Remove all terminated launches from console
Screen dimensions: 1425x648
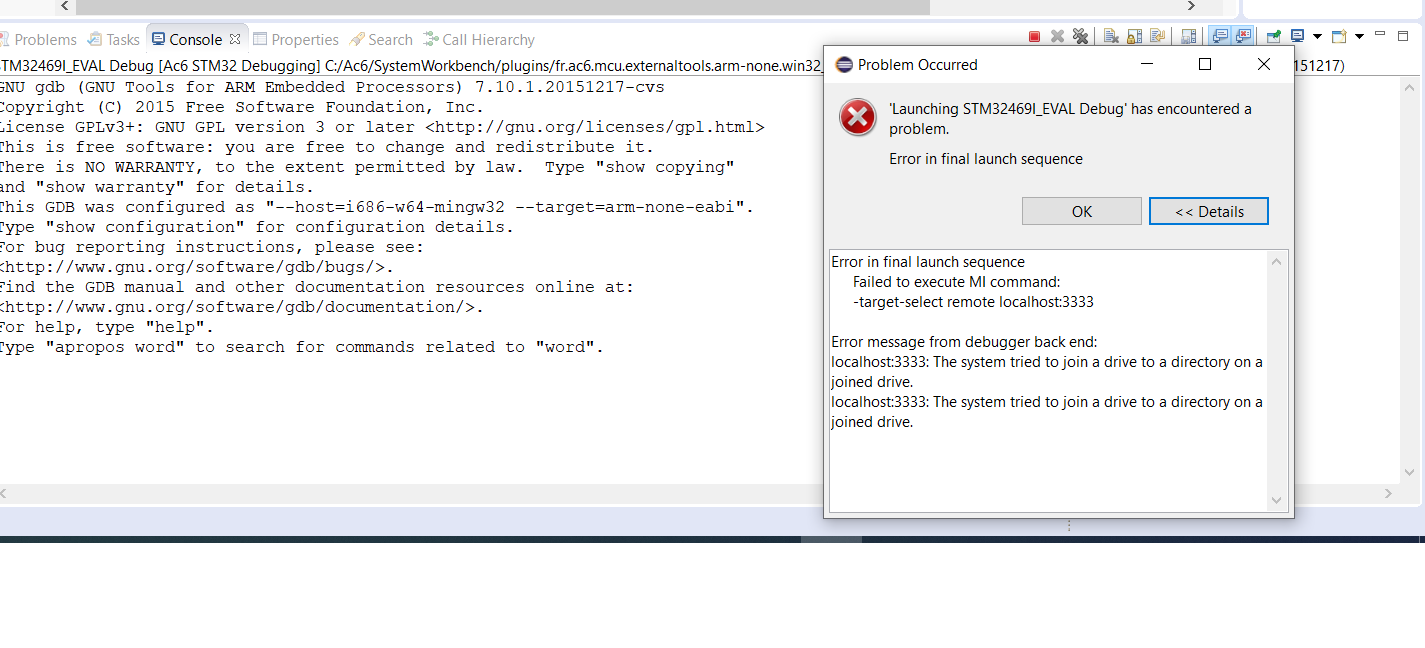click(1080, 37)
